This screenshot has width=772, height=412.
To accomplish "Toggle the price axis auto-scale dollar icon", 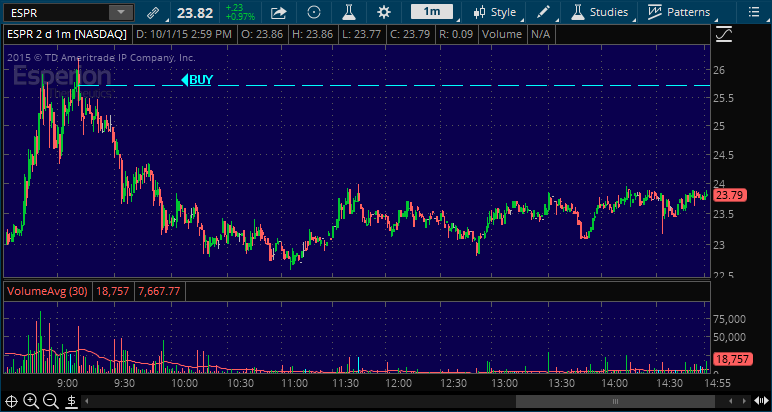I will point(71,401).
